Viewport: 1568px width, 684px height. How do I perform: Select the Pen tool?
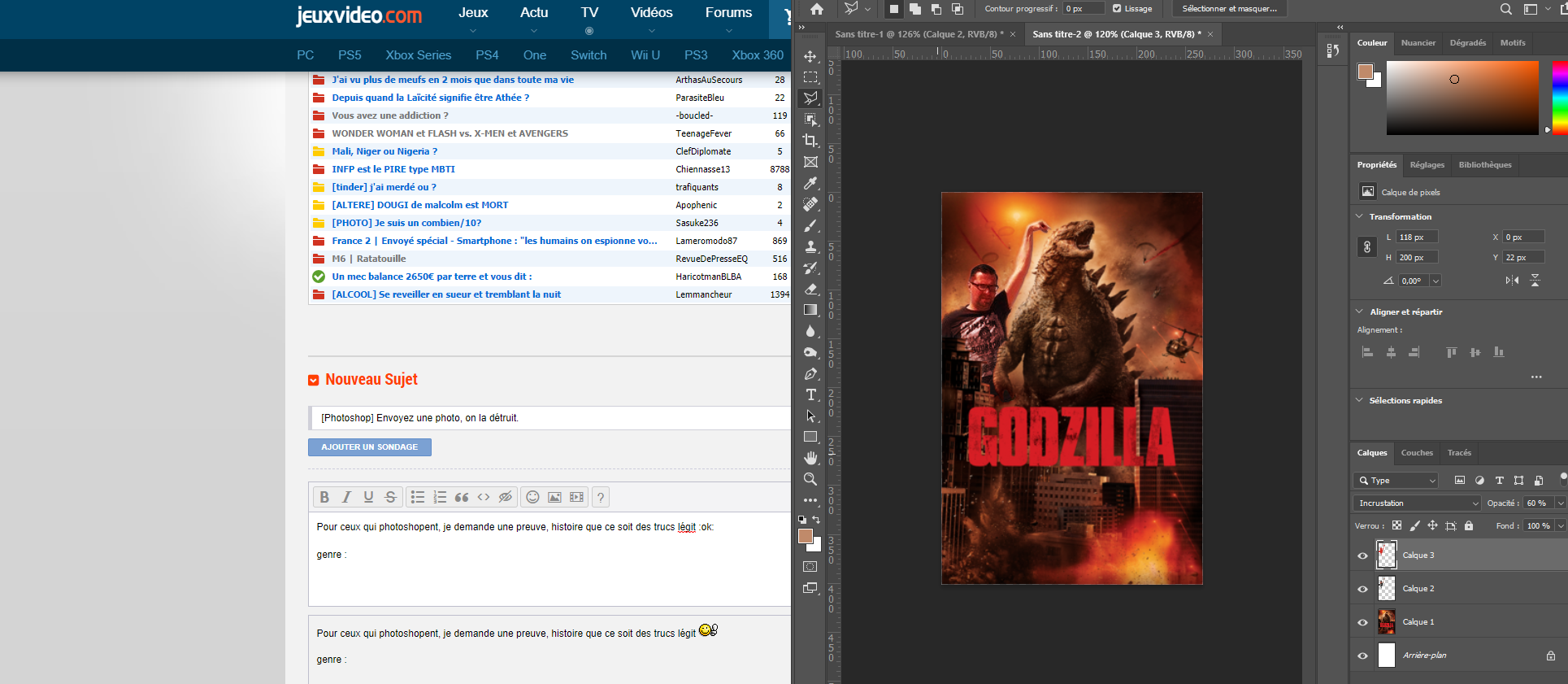(810, 373)
